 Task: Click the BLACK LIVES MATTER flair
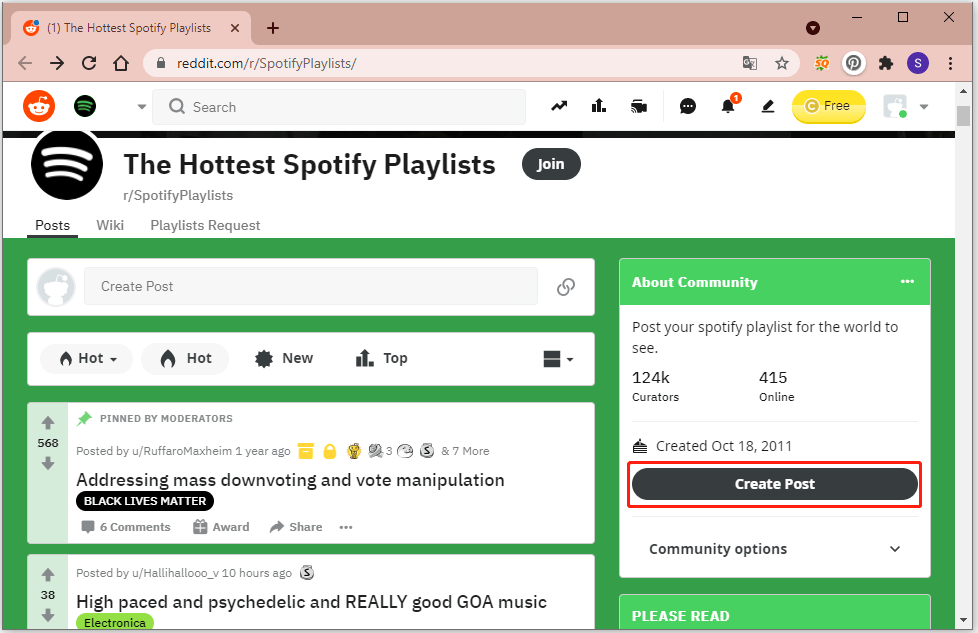pos(145,501)
